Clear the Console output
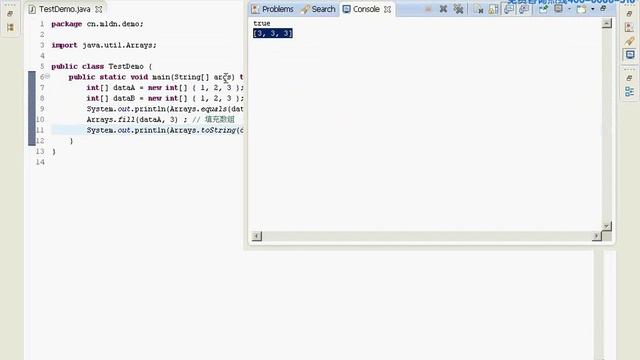The image size is (640, 360). pyautogui.click(x=478, y=9)
